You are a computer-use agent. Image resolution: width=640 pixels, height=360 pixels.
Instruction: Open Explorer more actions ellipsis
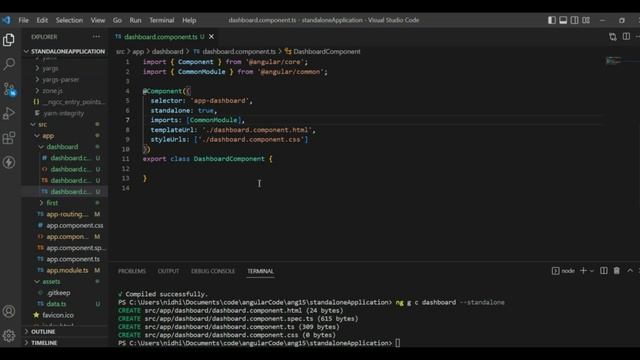96,37
